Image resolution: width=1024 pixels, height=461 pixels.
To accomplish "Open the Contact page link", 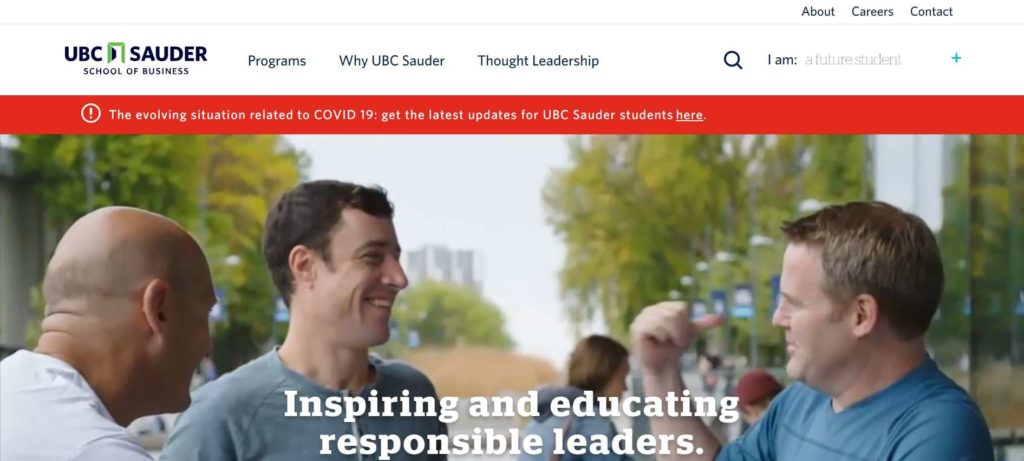I will (931, 12).
